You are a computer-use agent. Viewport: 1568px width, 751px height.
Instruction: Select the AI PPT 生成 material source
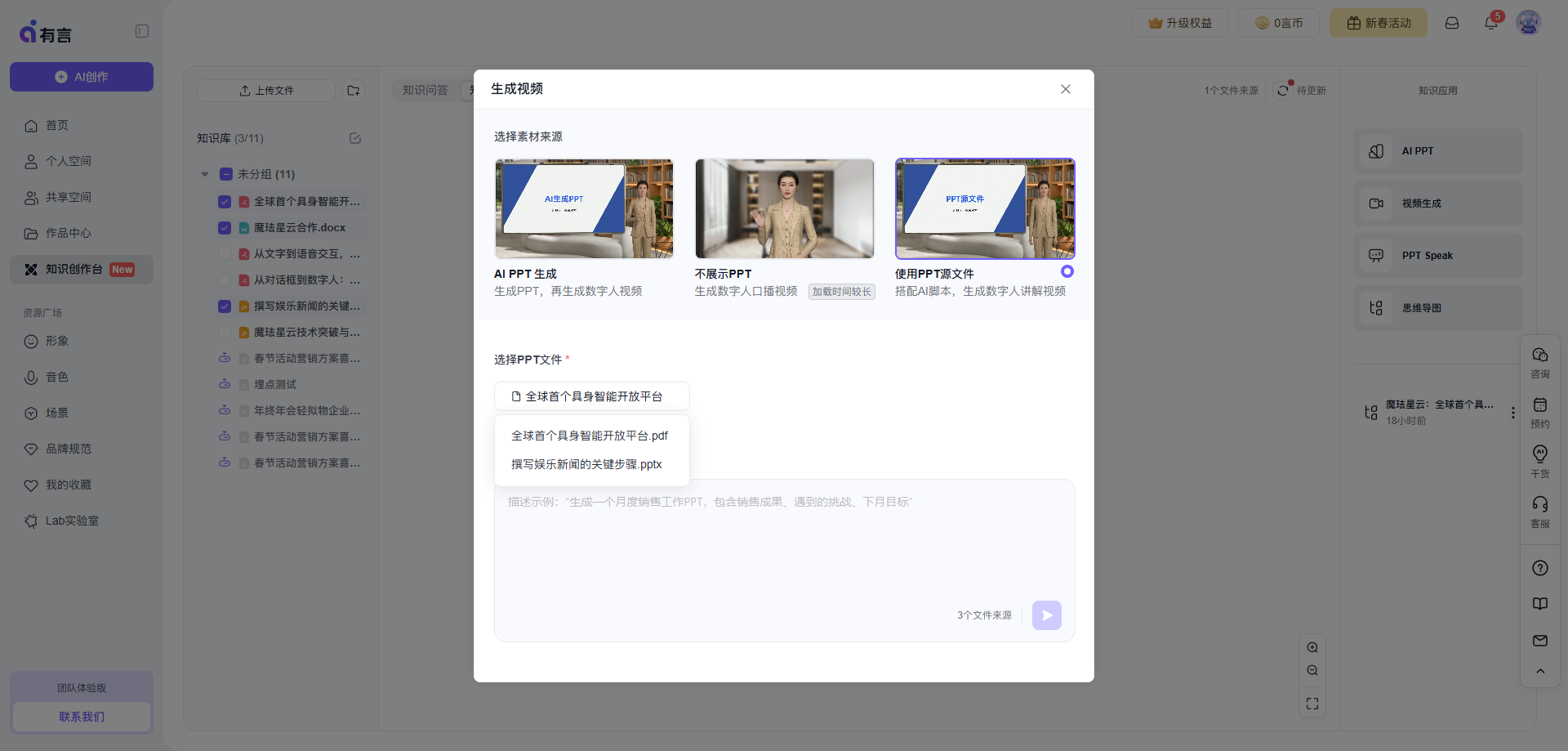[584, 208]
